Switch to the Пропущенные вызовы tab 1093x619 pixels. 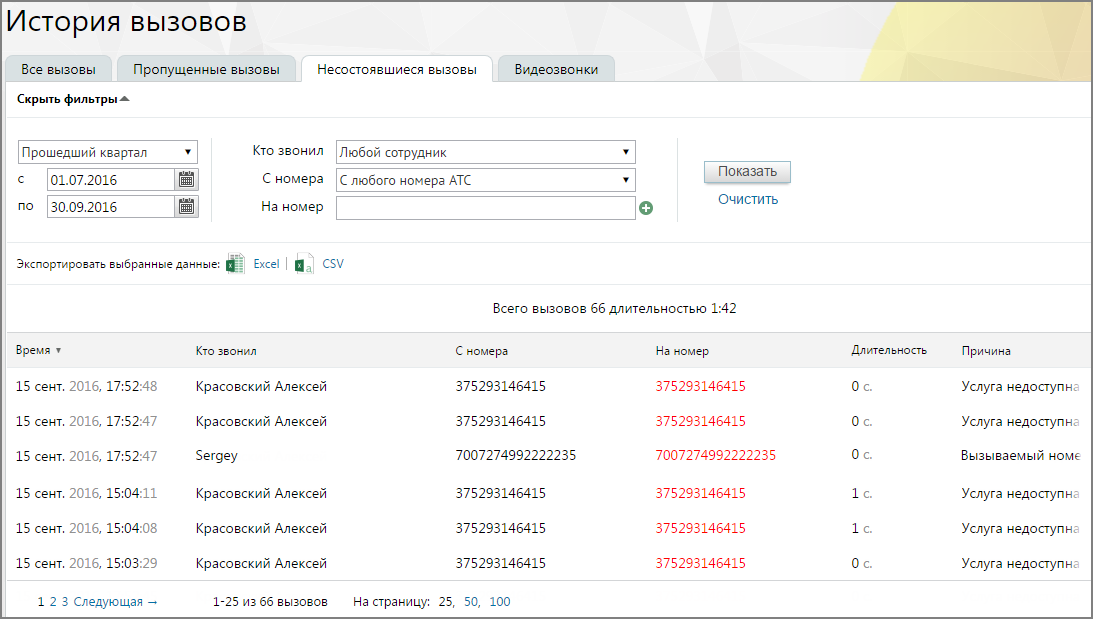206,69
